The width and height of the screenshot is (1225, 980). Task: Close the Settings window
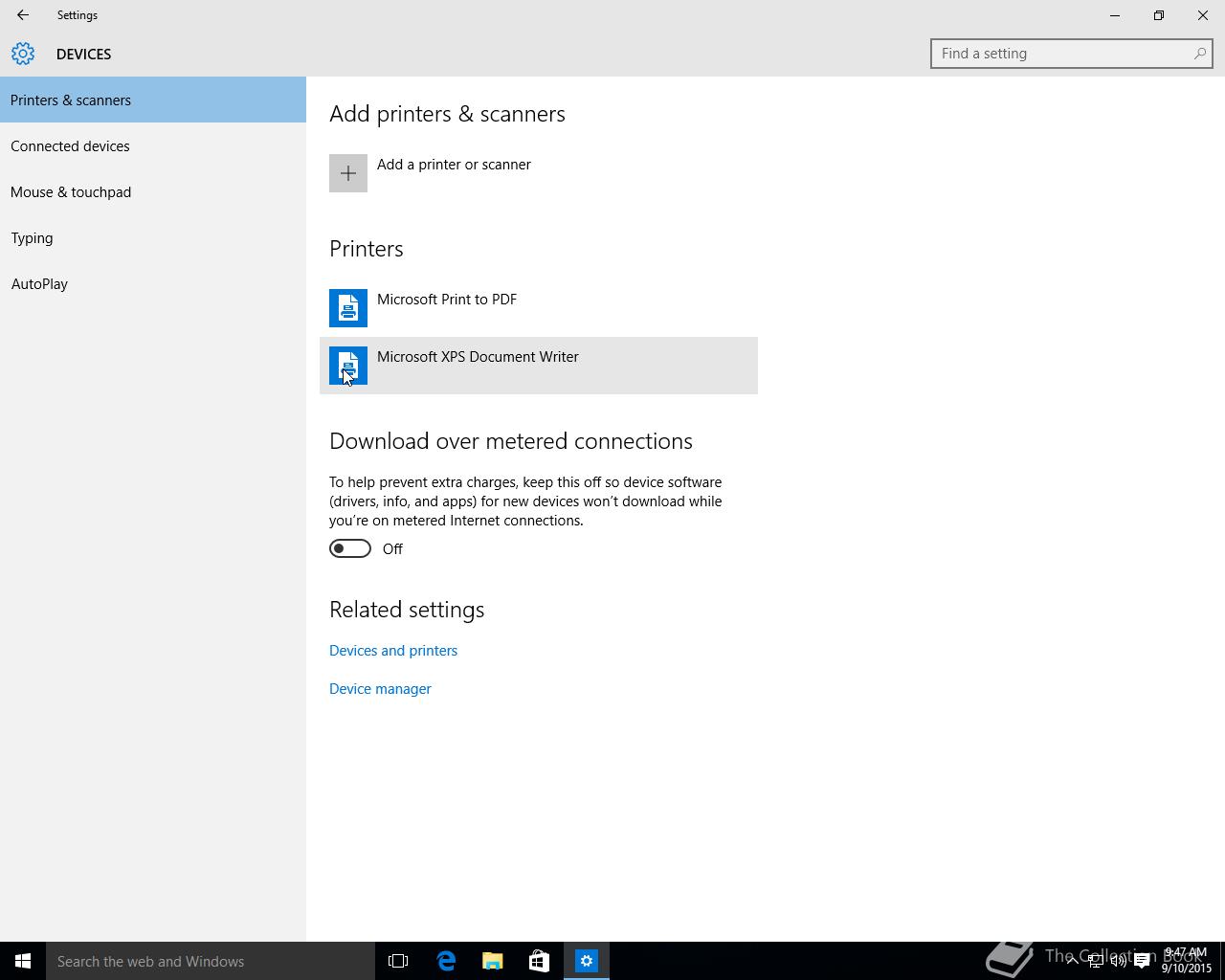1203,15
